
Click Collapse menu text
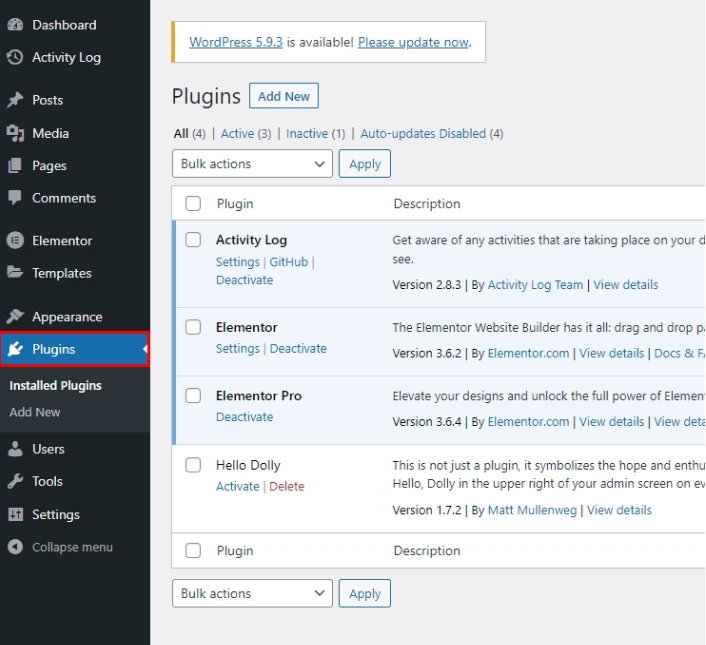[x=72, y=547]
